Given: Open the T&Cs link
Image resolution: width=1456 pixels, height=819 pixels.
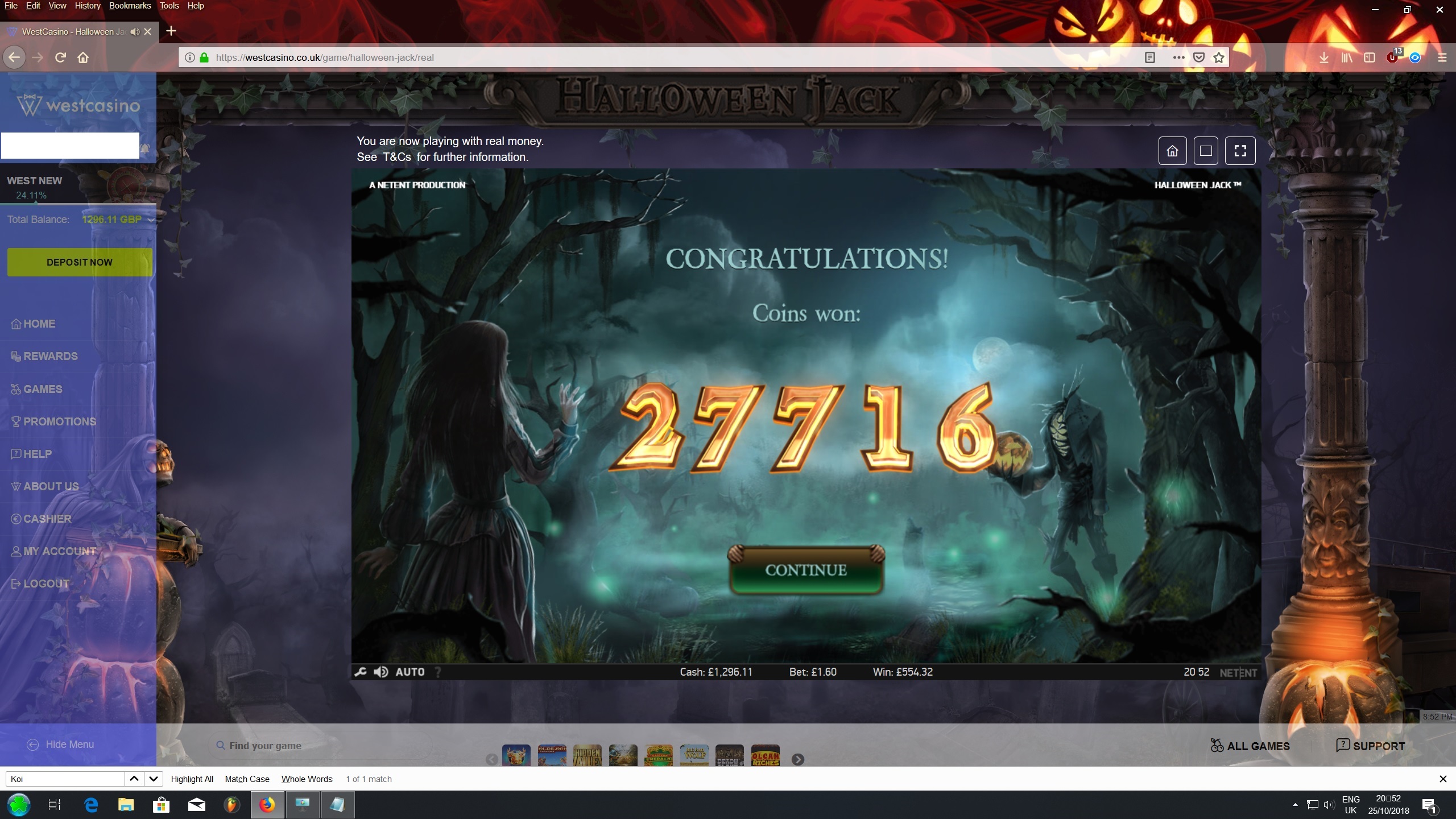Looking at the screenshot, I should (x=397, y=157).
